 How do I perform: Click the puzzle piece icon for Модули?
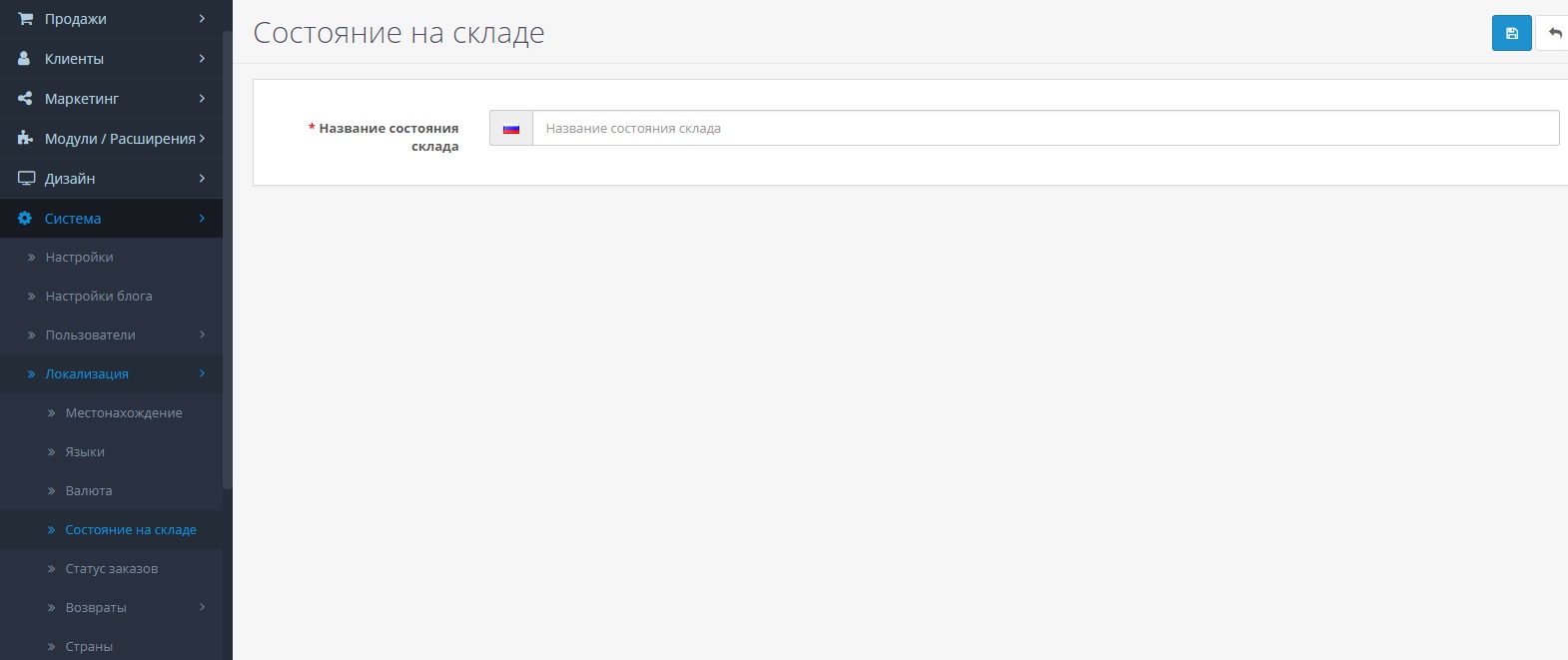pyautogui.click(x=25, y=139)
